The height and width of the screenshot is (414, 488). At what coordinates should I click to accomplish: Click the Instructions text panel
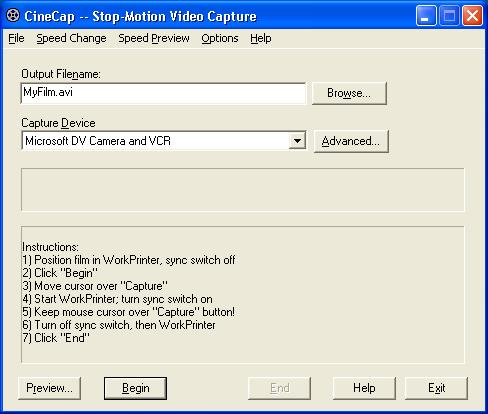(x=243, y=295)
